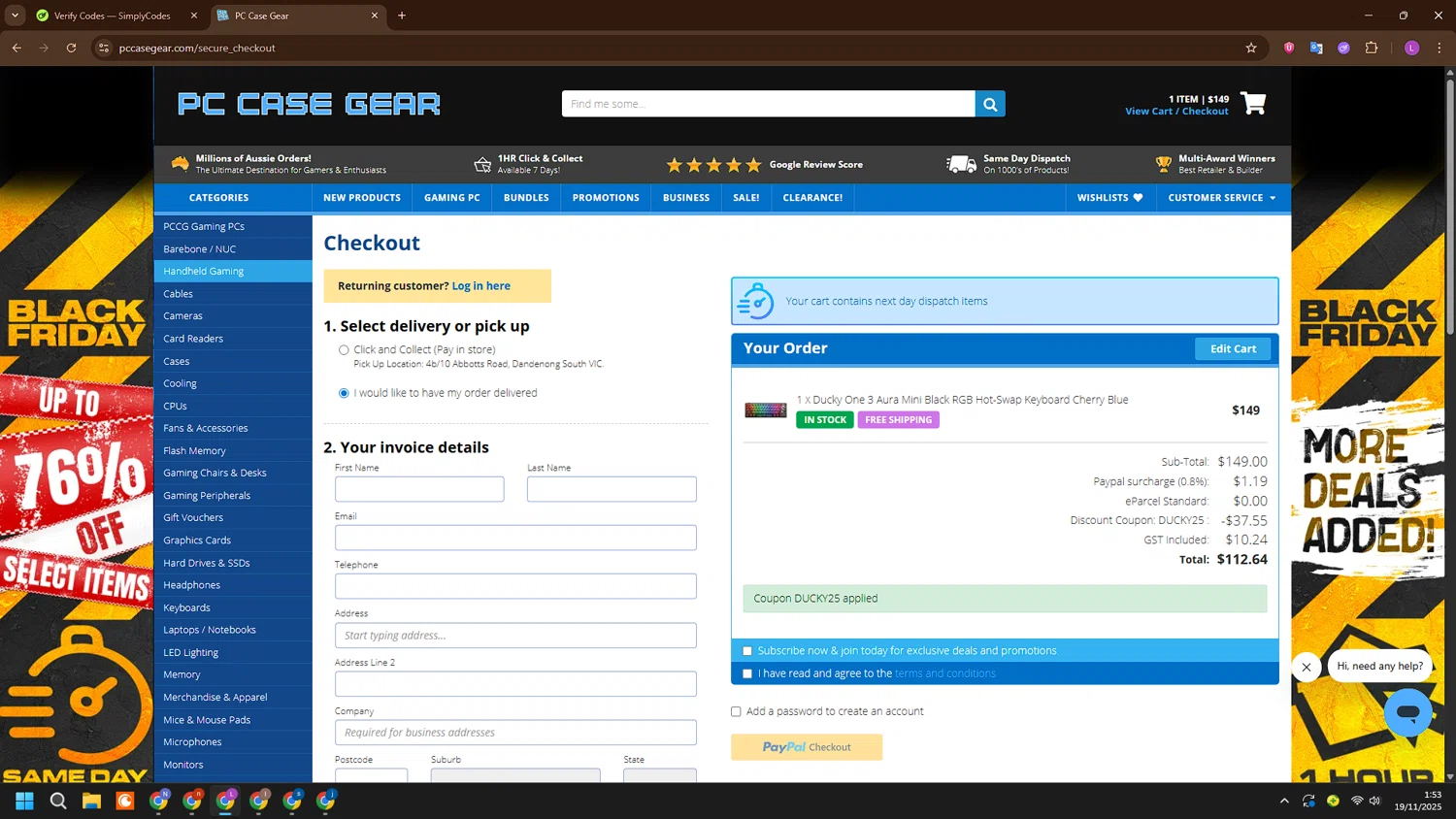Open the Gaming PC menu
Image resolution: width=1456 pixels, height=819 pixels.
[x=452, y=198]
